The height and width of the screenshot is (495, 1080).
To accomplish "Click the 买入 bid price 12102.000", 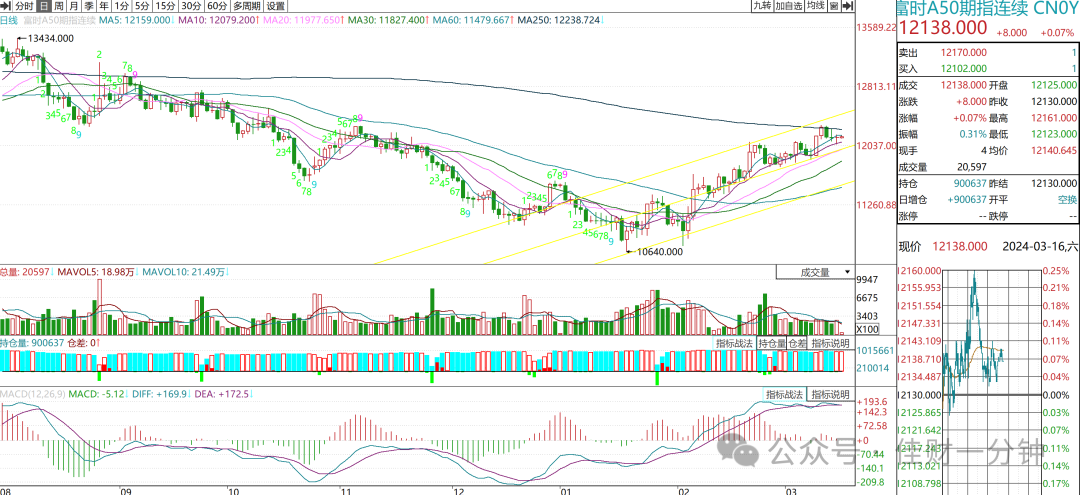I will (x=963, y=69).
